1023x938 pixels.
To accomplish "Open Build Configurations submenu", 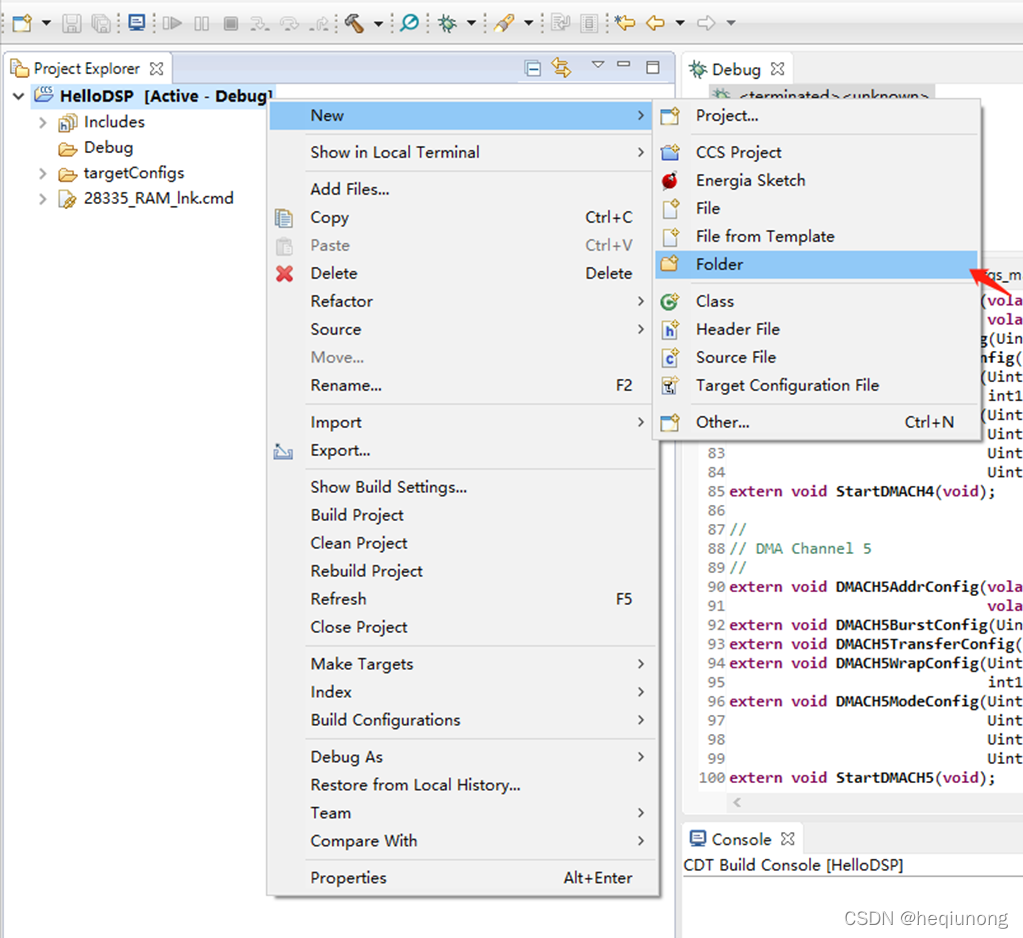I will point(461,720).
